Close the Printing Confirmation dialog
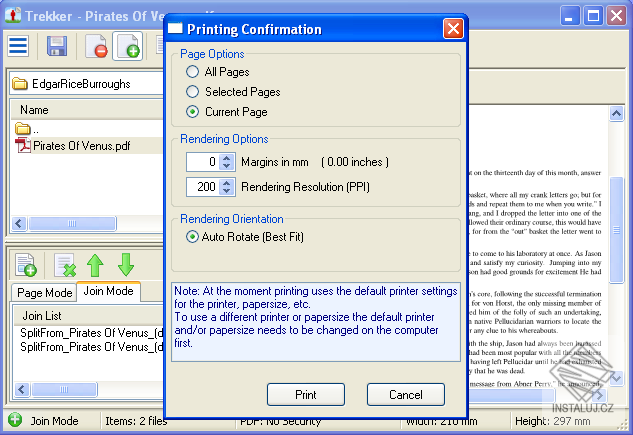 coord(453,29)
